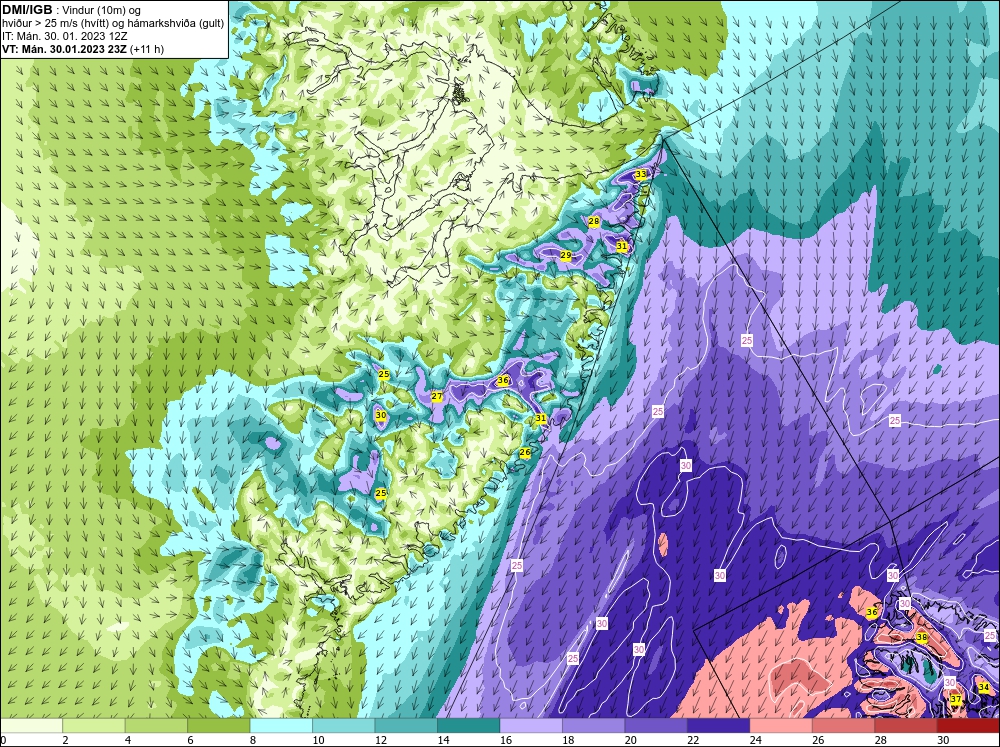
Task: Select the 'IT: Mán. 30. 01. 2023 12Z' line
Action: (64, 36)
